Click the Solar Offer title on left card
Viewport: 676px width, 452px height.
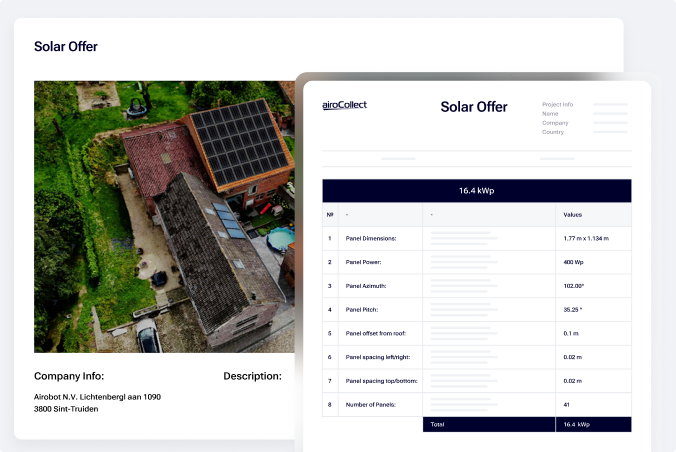pos(66,46)
